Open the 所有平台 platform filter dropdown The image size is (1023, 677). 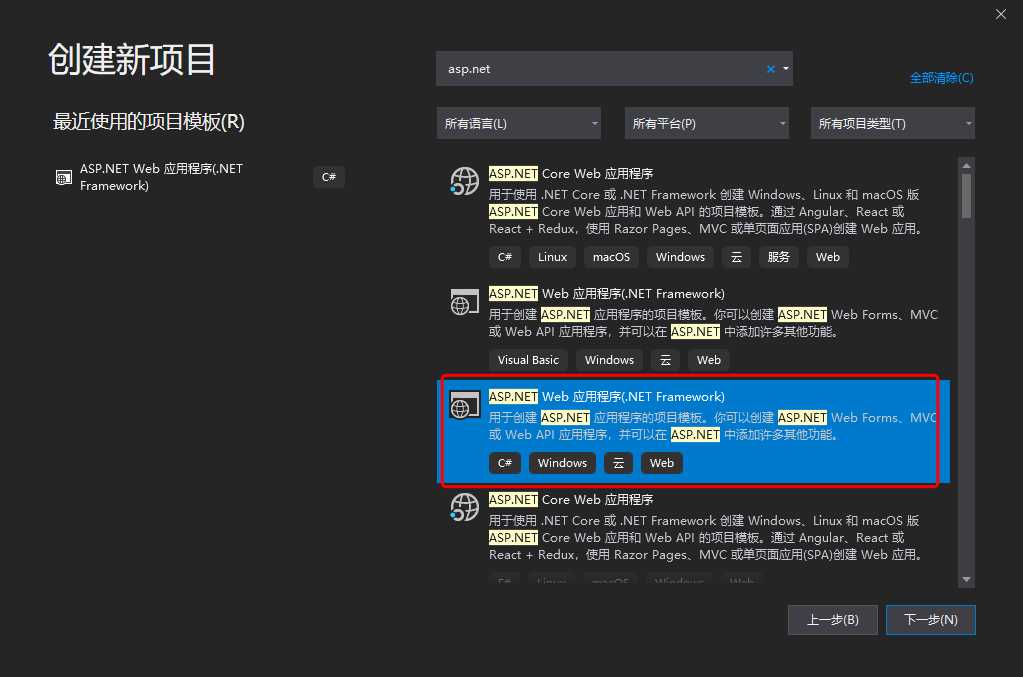click(x=706, y=123)
